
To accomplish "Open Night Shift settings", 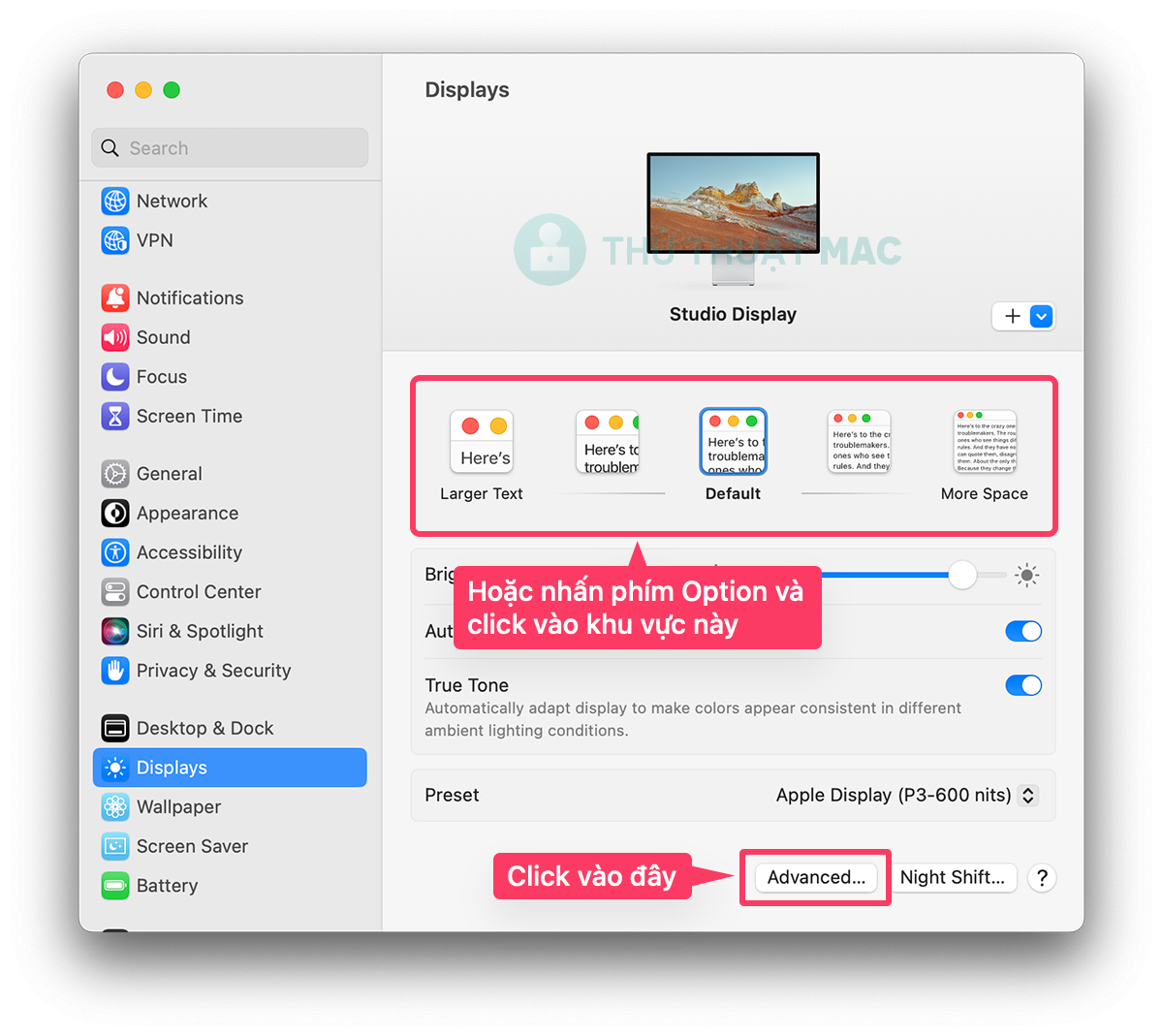I will (954, 877).
